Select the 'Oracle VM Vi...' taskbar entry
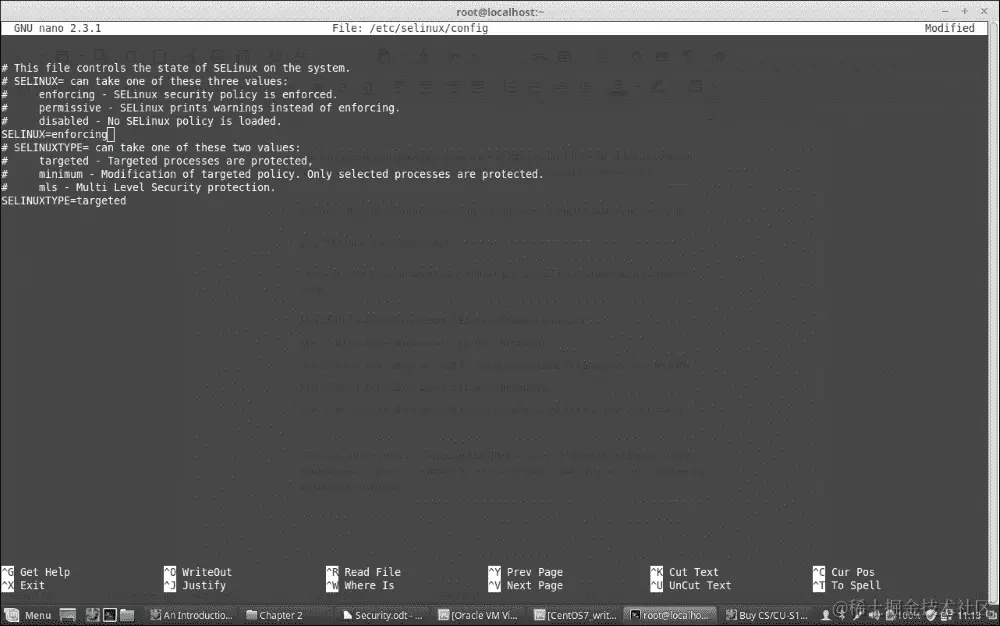 (477, 614)
